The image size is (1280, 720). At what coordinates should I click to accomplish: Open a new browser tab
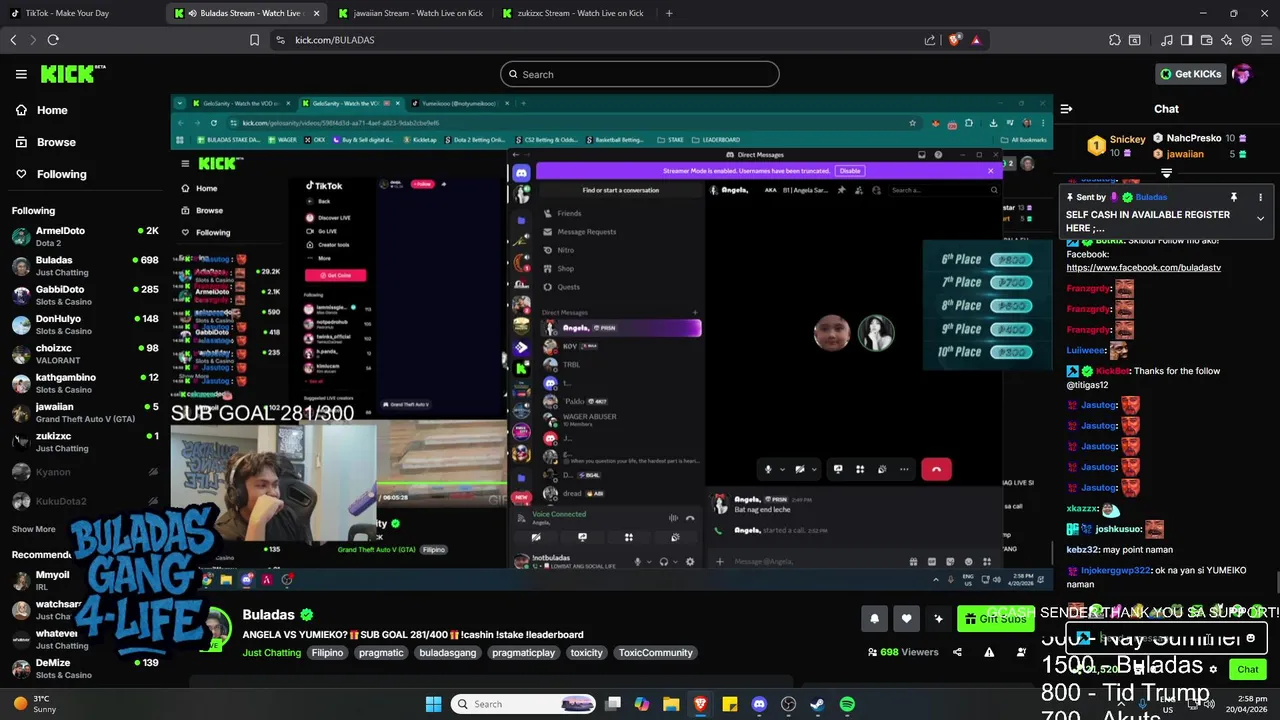point(669,13)
